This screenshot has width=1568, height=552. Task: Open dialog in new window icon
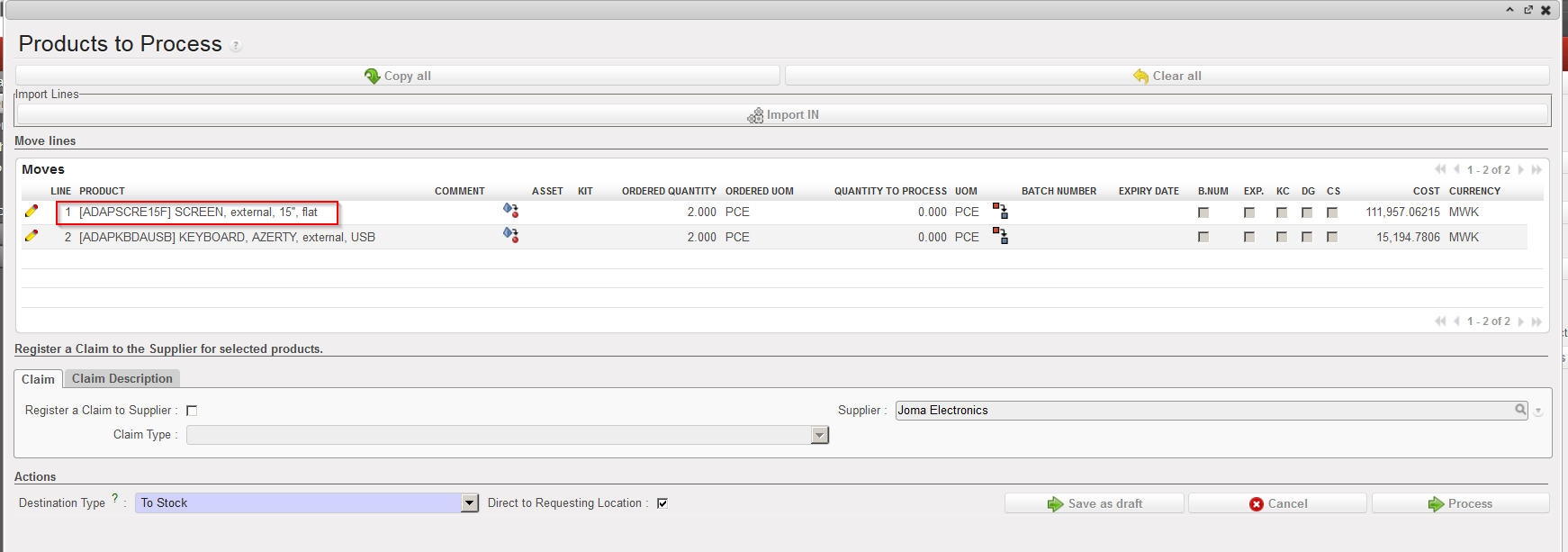(1527, 10)
